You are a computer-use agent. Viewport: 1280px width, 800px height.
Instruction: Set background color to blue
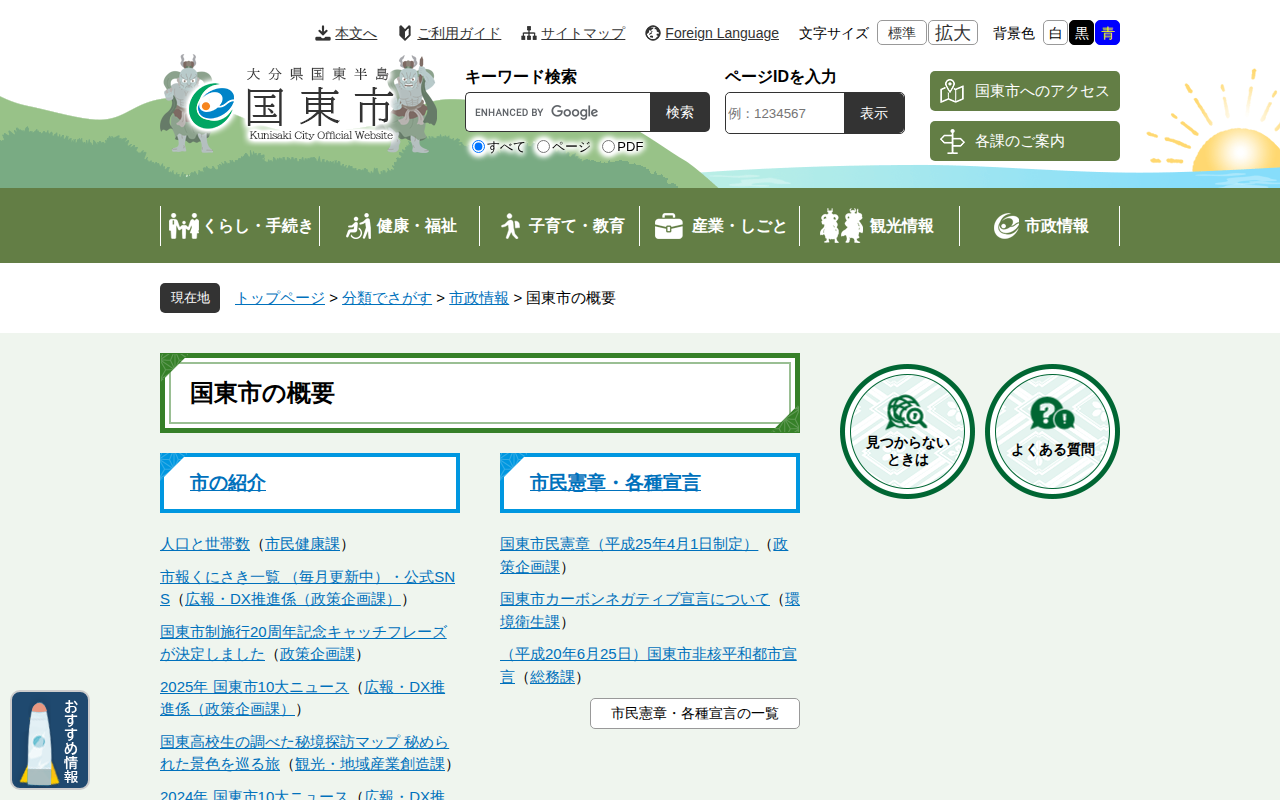(x=1107, y=33)
